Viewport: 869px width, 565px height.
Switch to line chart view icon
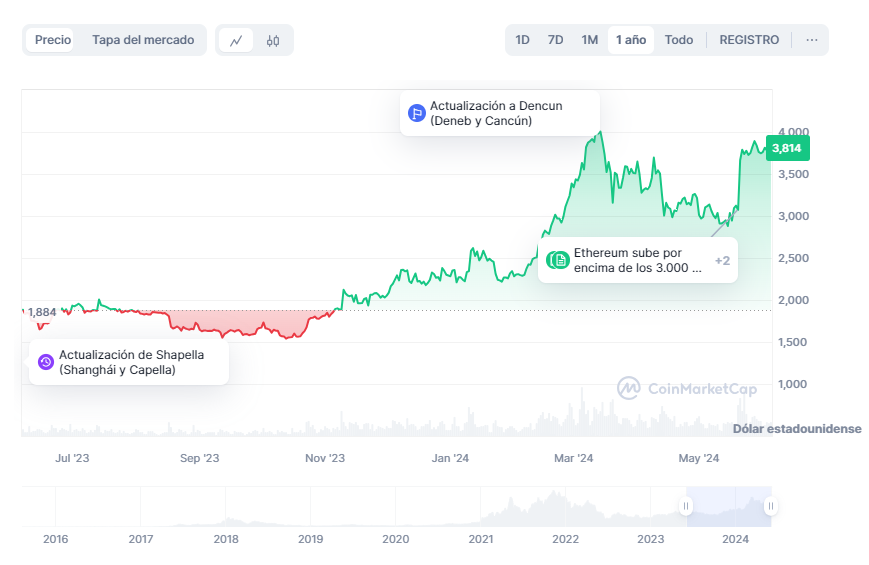point(236,41)
